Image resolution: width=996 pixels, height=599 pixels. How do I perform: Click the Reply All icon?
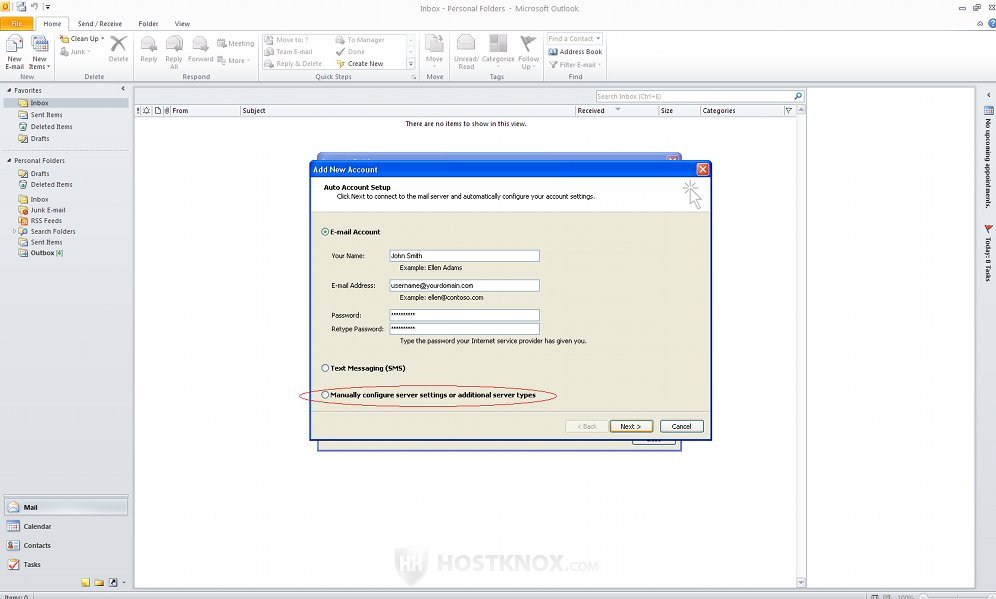pos(174,44)
